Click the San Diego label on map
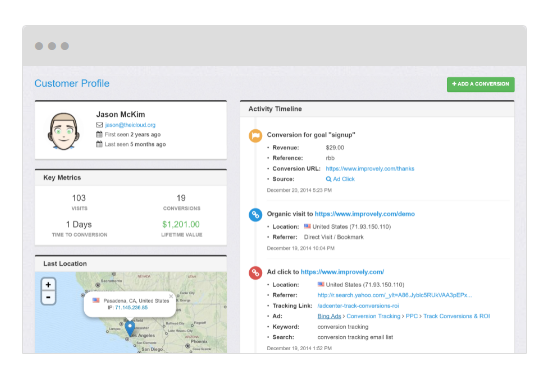The height and width of the screenshot is (380, 540). (x=152, y=349)
